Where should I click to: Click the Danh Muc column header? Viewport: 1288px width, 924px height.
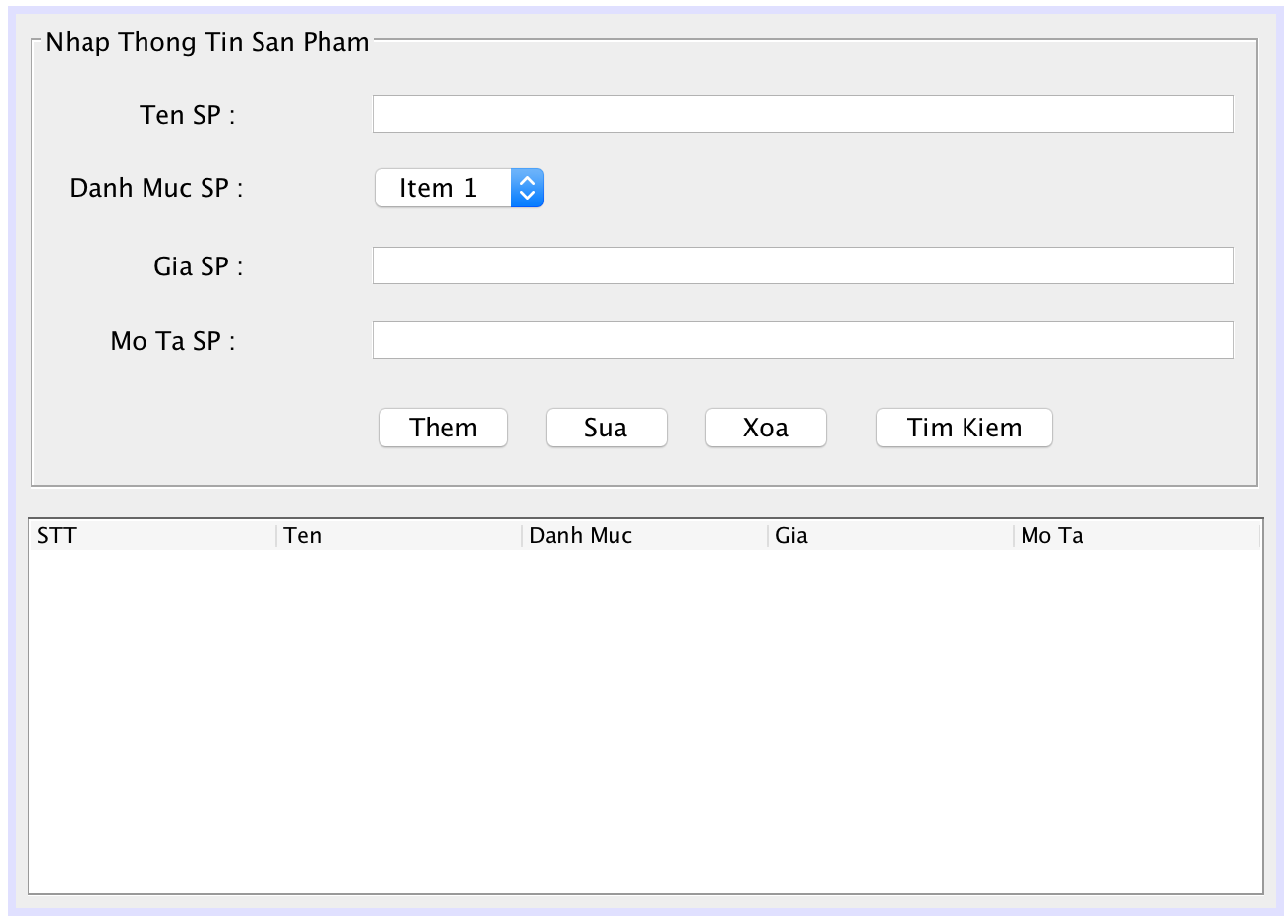click(644, 536)
